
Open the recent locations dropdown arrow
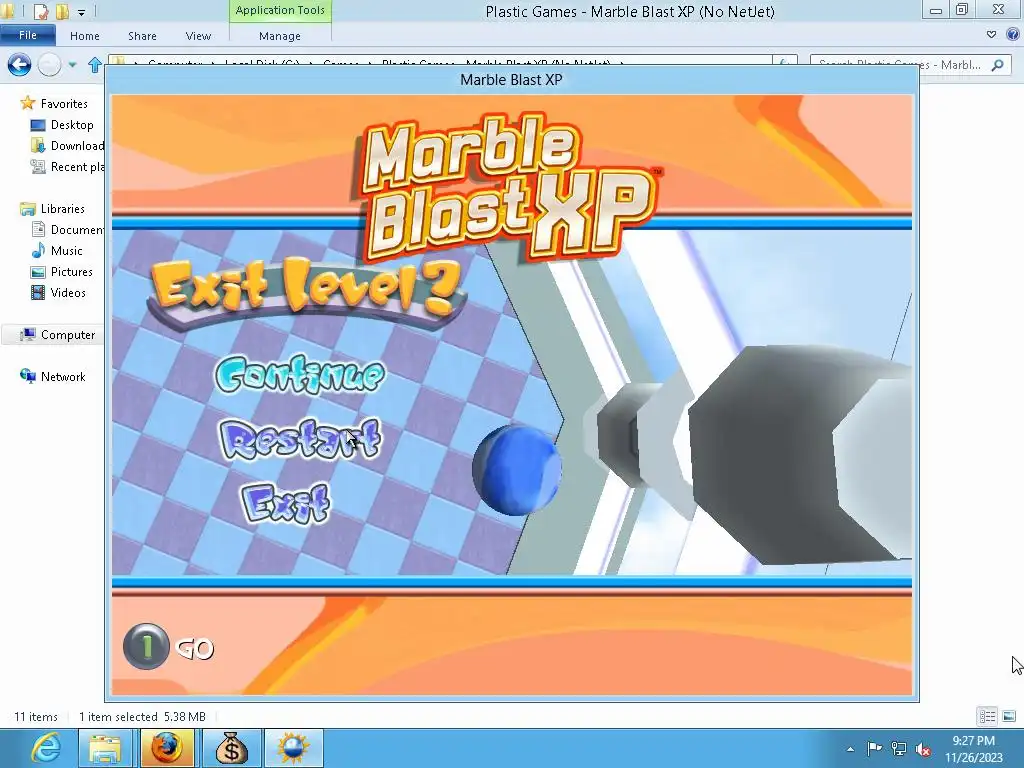(x=72, y=65)
